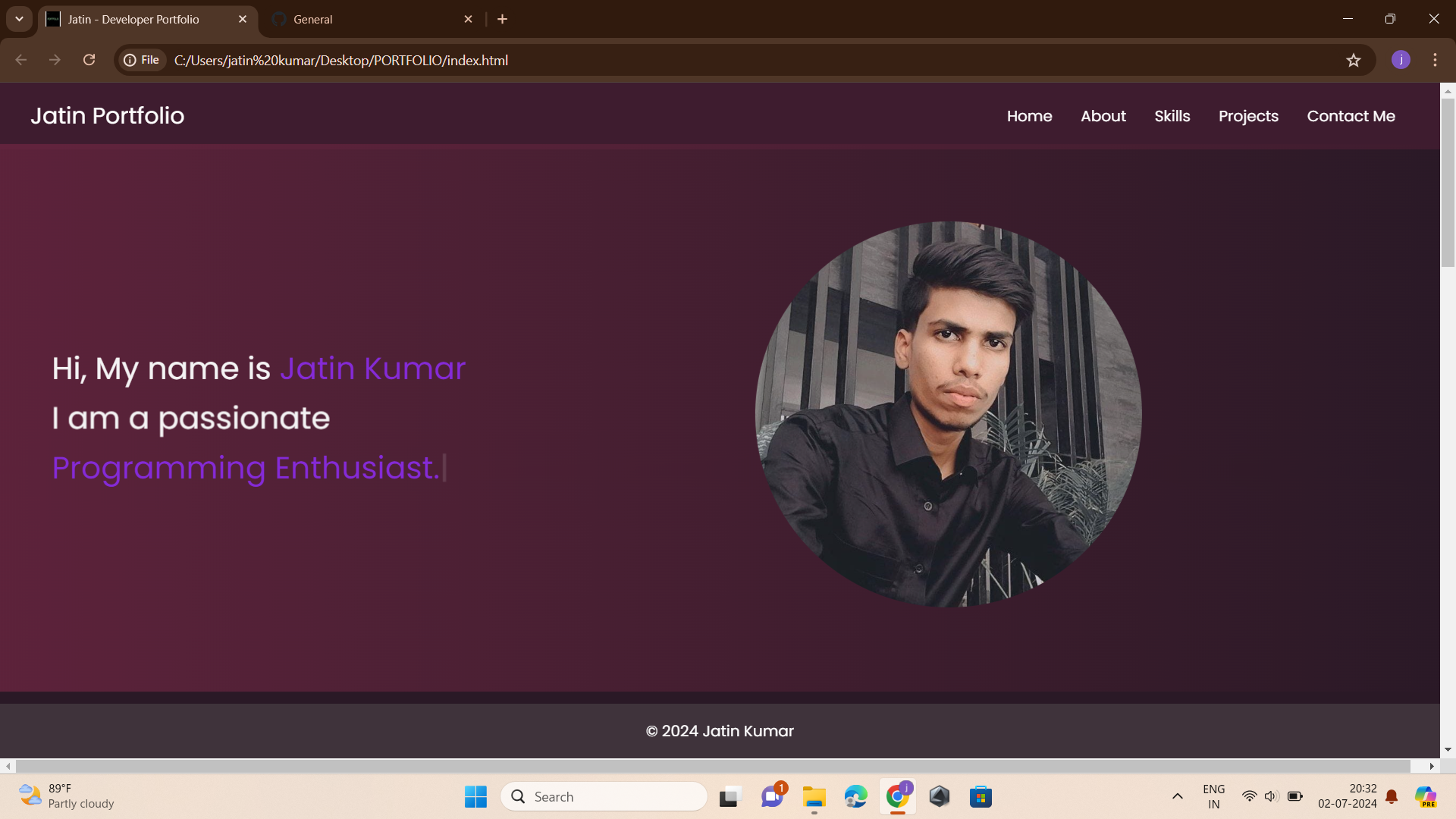Click the Windows Start button
1456x819 pixels.
[475, 796]
